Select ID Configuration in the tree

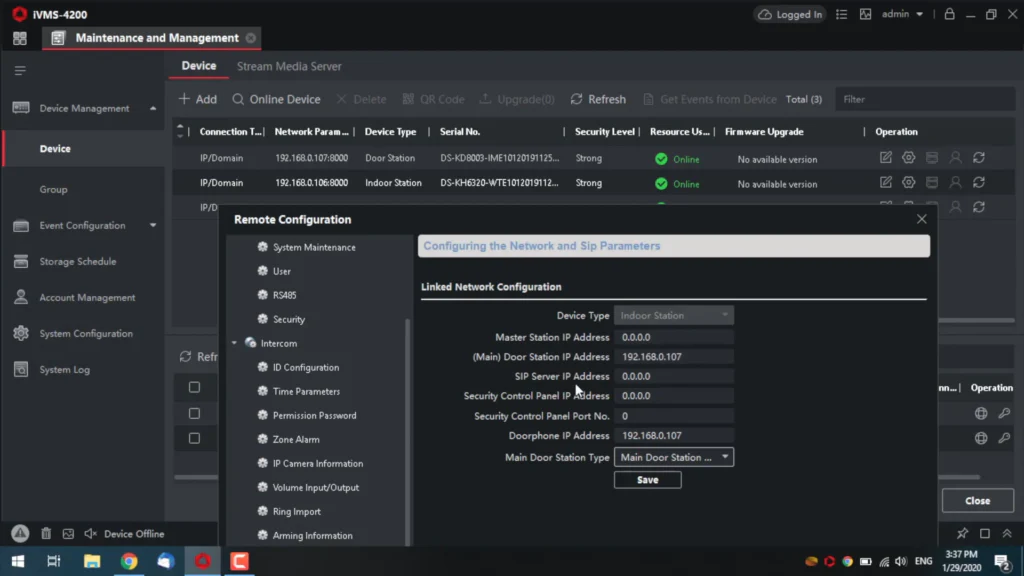pos(306,368)
